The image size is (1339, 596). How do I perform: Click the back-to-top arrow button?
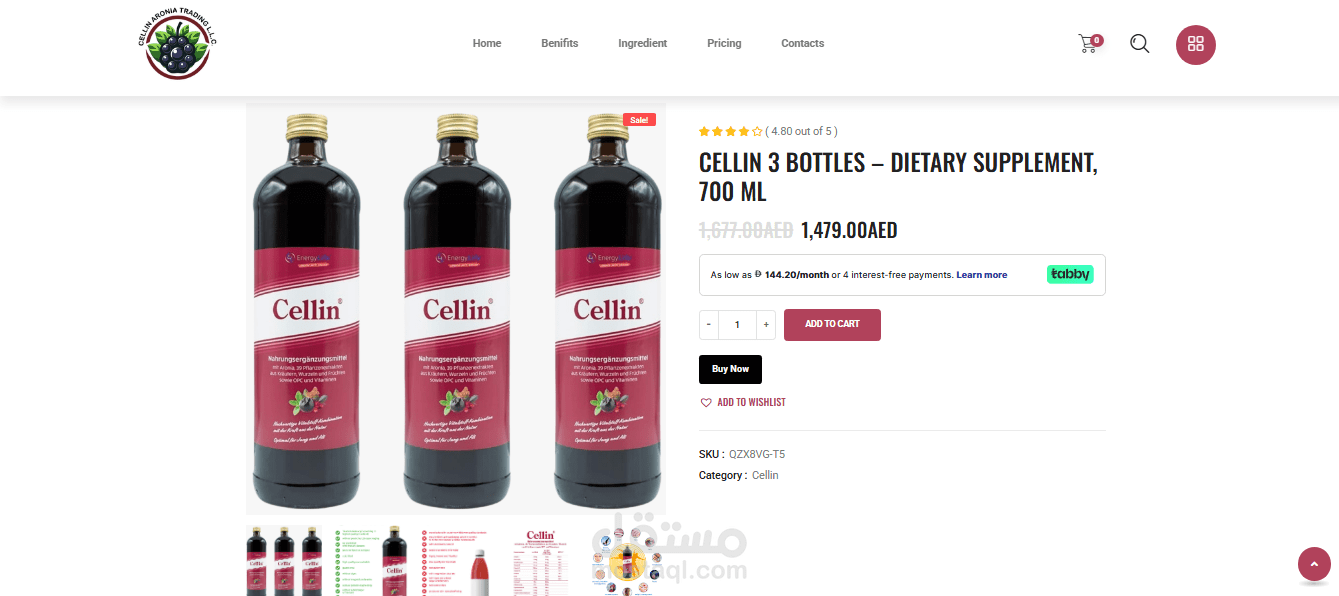point(1314,564)
